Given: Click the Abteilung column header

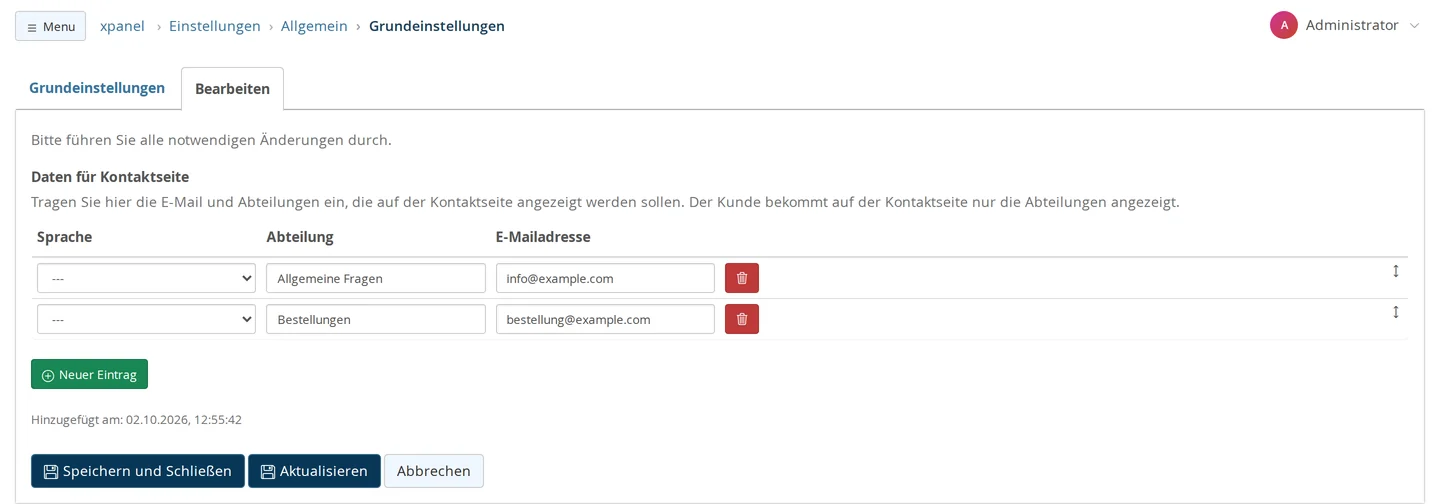Looking at the screenshot, I should pos(300,237).
